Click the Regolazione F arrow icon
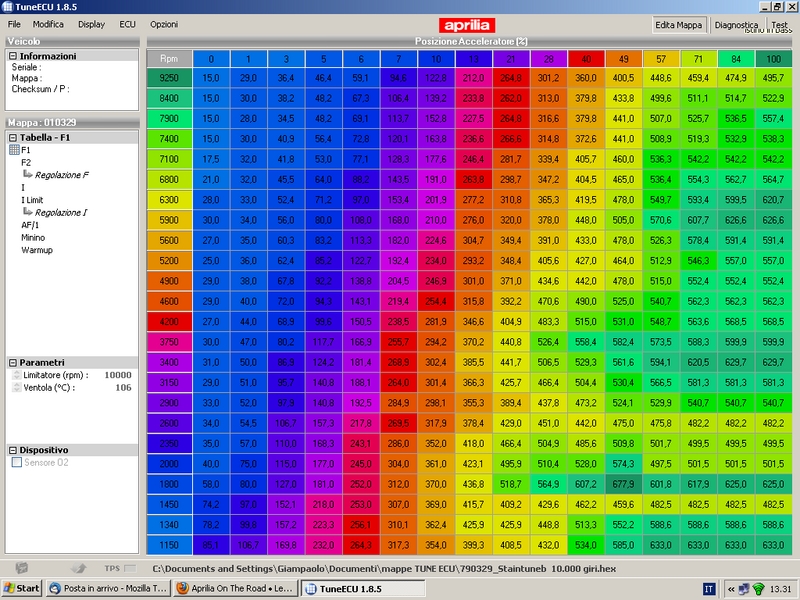Viewport: 800px width, 600px height. (28, 174)
